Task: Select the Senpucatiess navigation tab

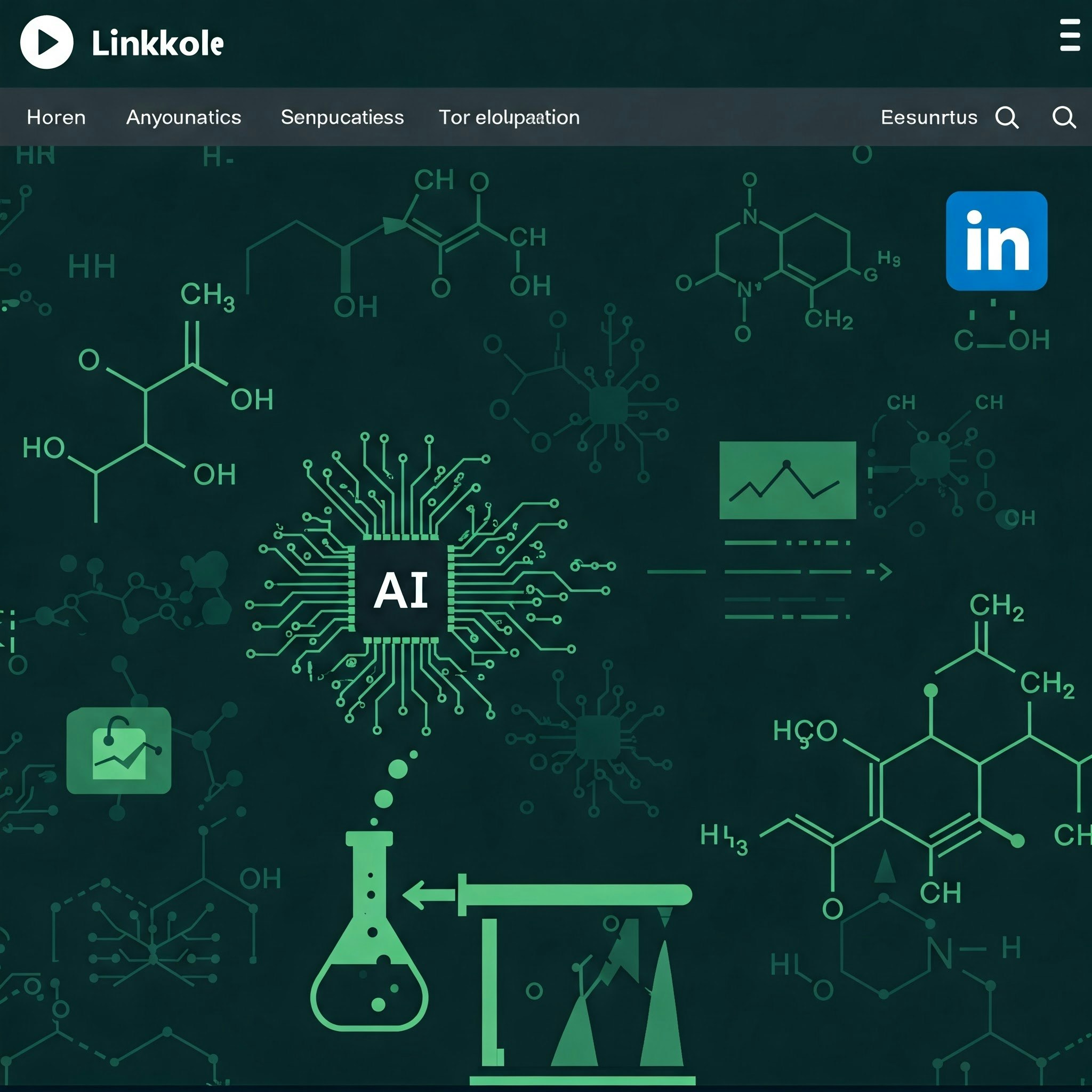Action: pos(342,117)
